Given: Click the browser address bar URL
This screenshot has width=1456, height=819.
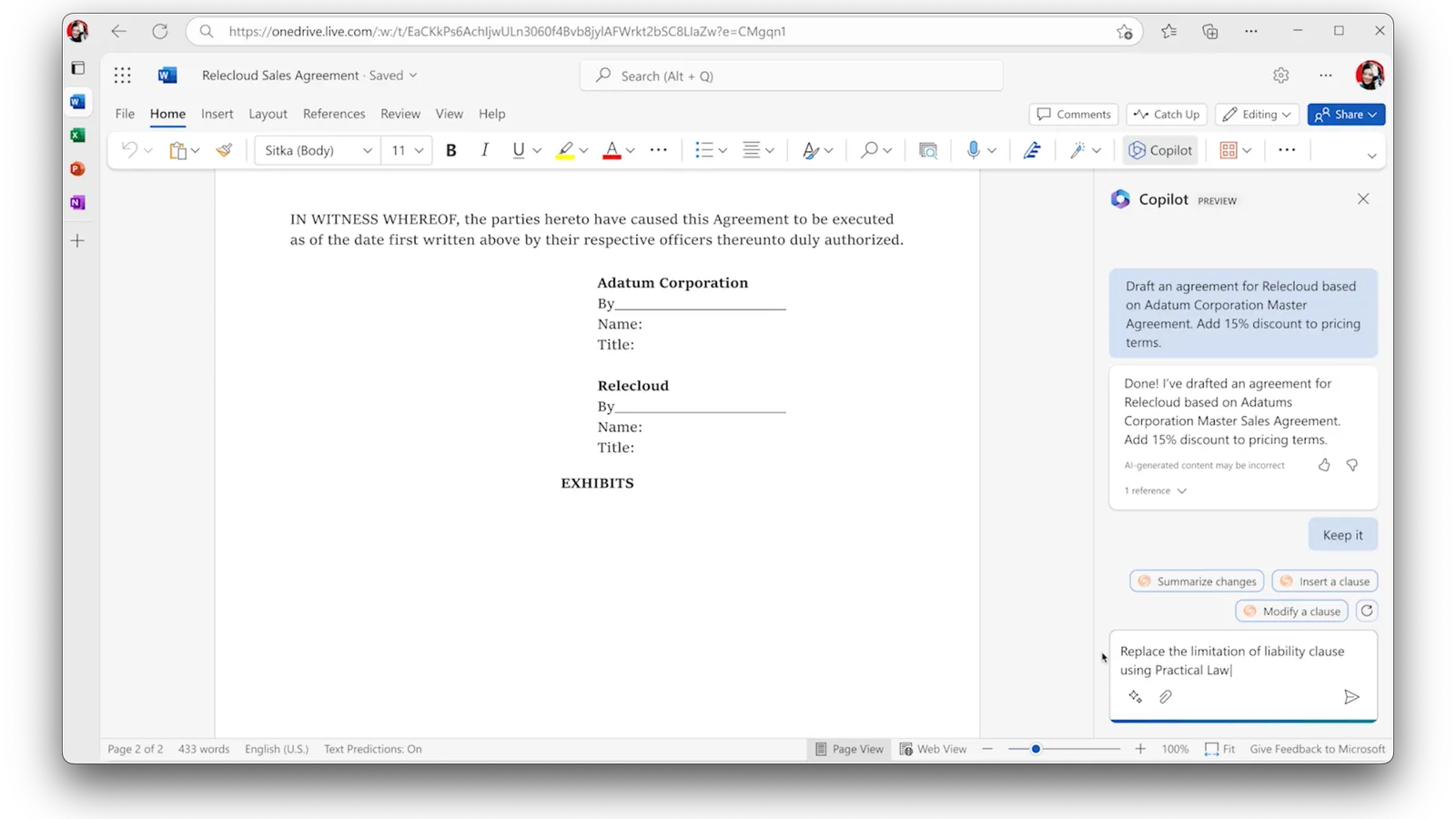Looking at the screenshot, I should click(x=508, y=31).
